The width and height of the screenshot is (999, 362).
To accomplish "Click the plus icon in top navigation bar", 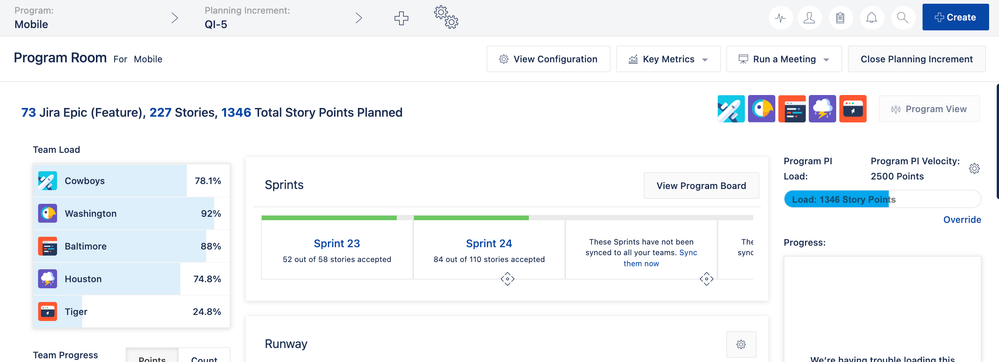I will tap(401, 18).
